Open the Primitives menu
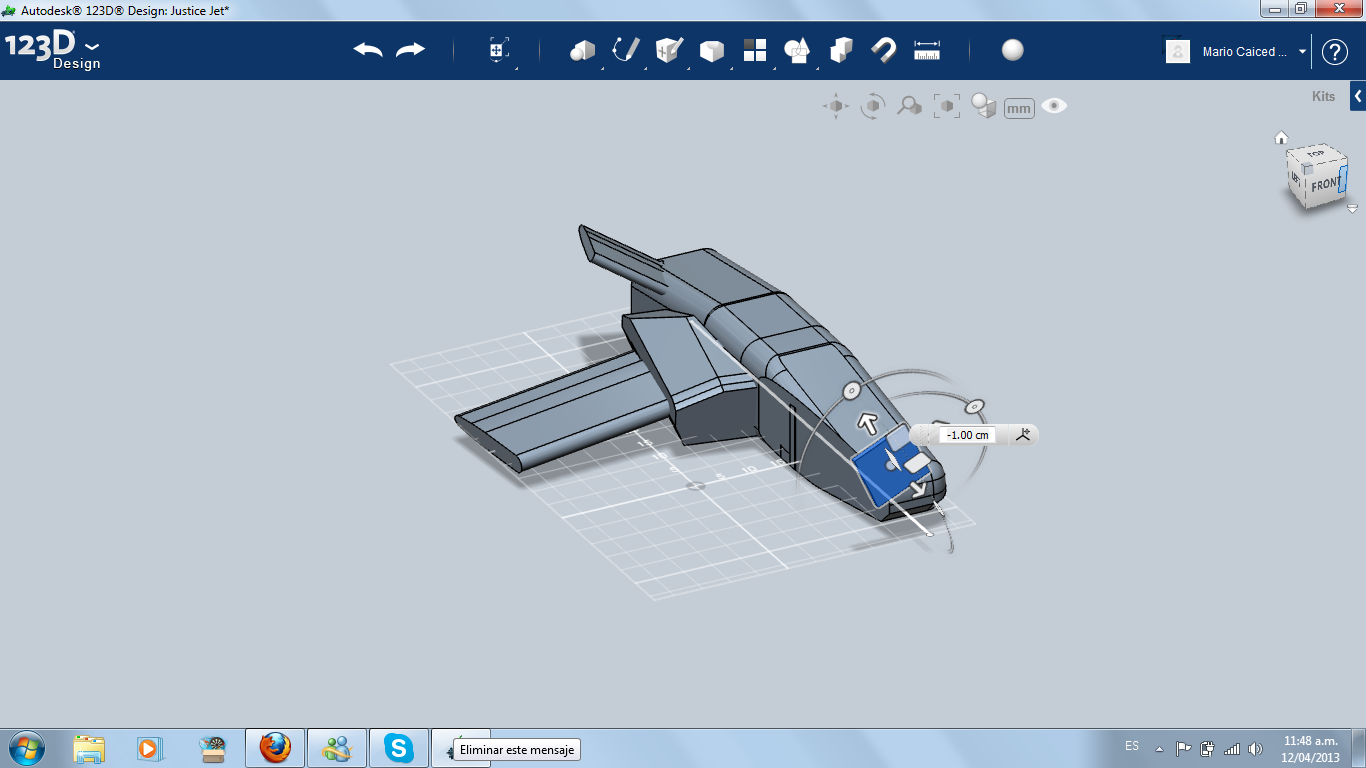 tap(582, 51)
